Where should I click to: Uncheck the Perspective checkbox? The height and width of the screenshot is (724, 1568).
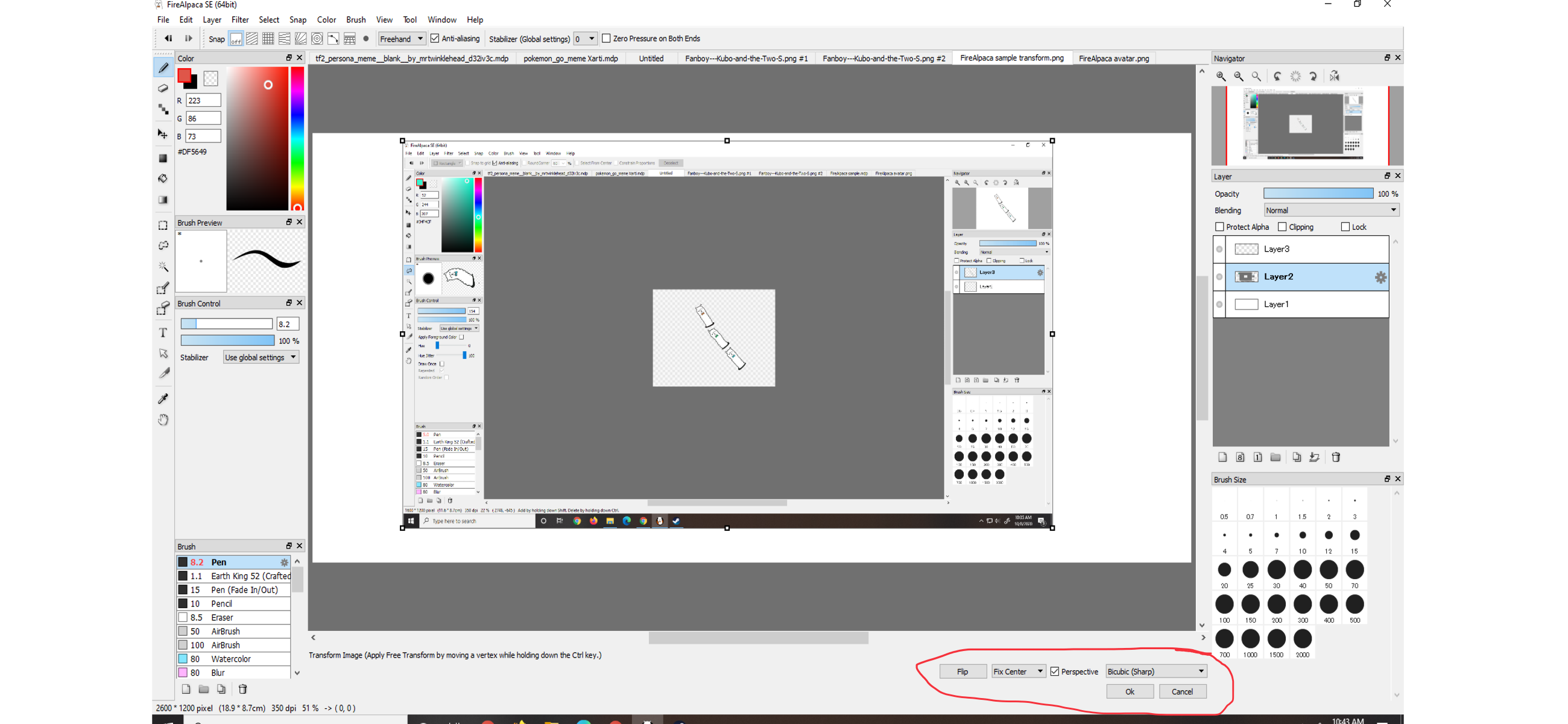(1055, 672)
